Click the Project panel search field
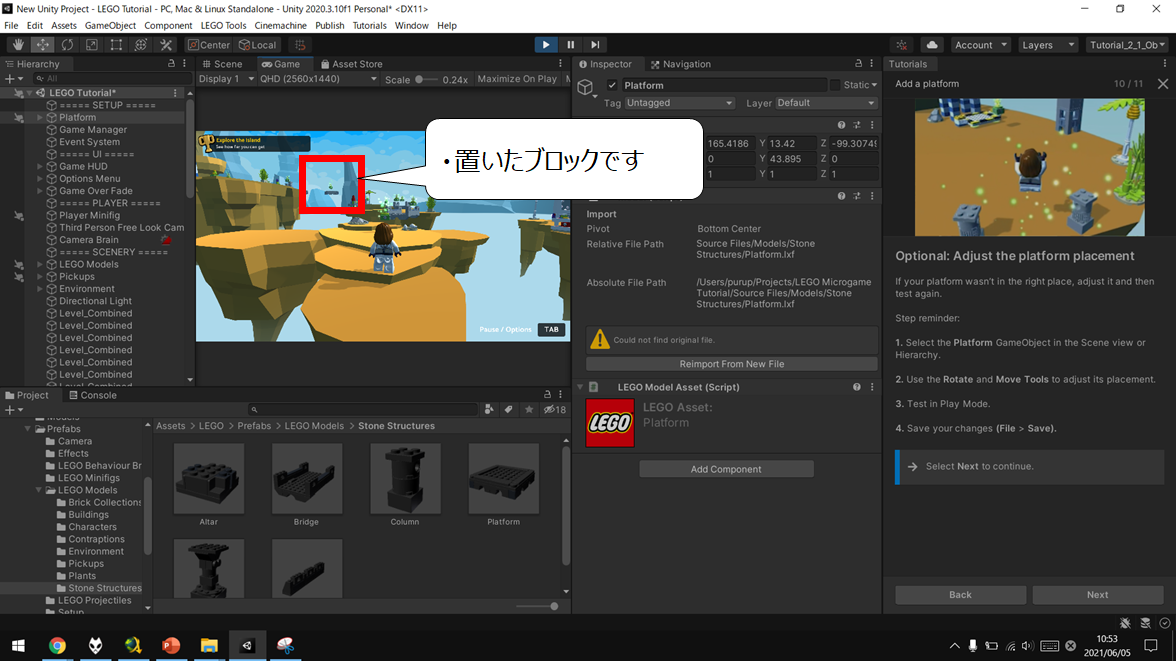Viewport: 1176px width, 661px height. click(x=363, y=410)
